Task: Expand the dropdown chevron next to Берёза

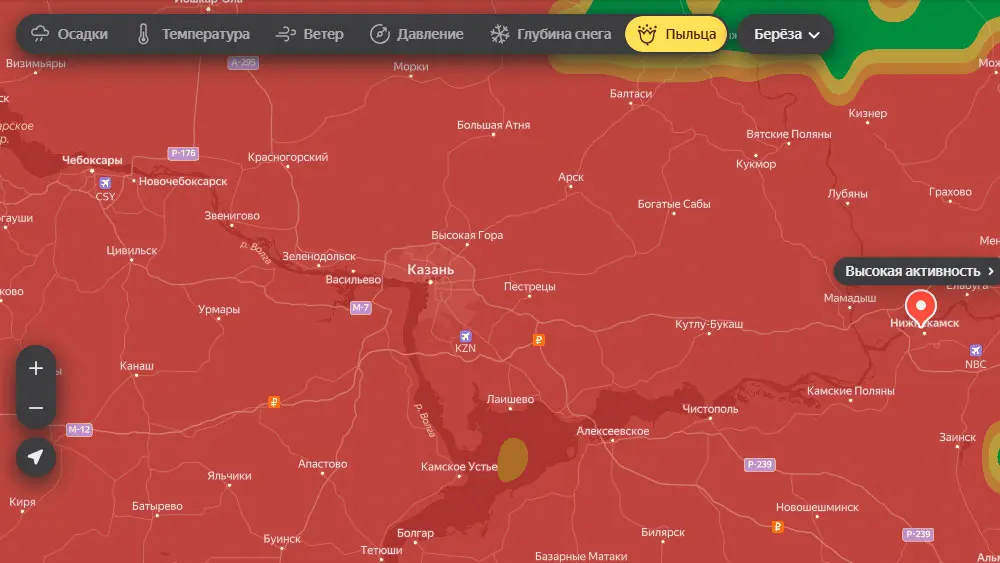Action: (814, 35)
